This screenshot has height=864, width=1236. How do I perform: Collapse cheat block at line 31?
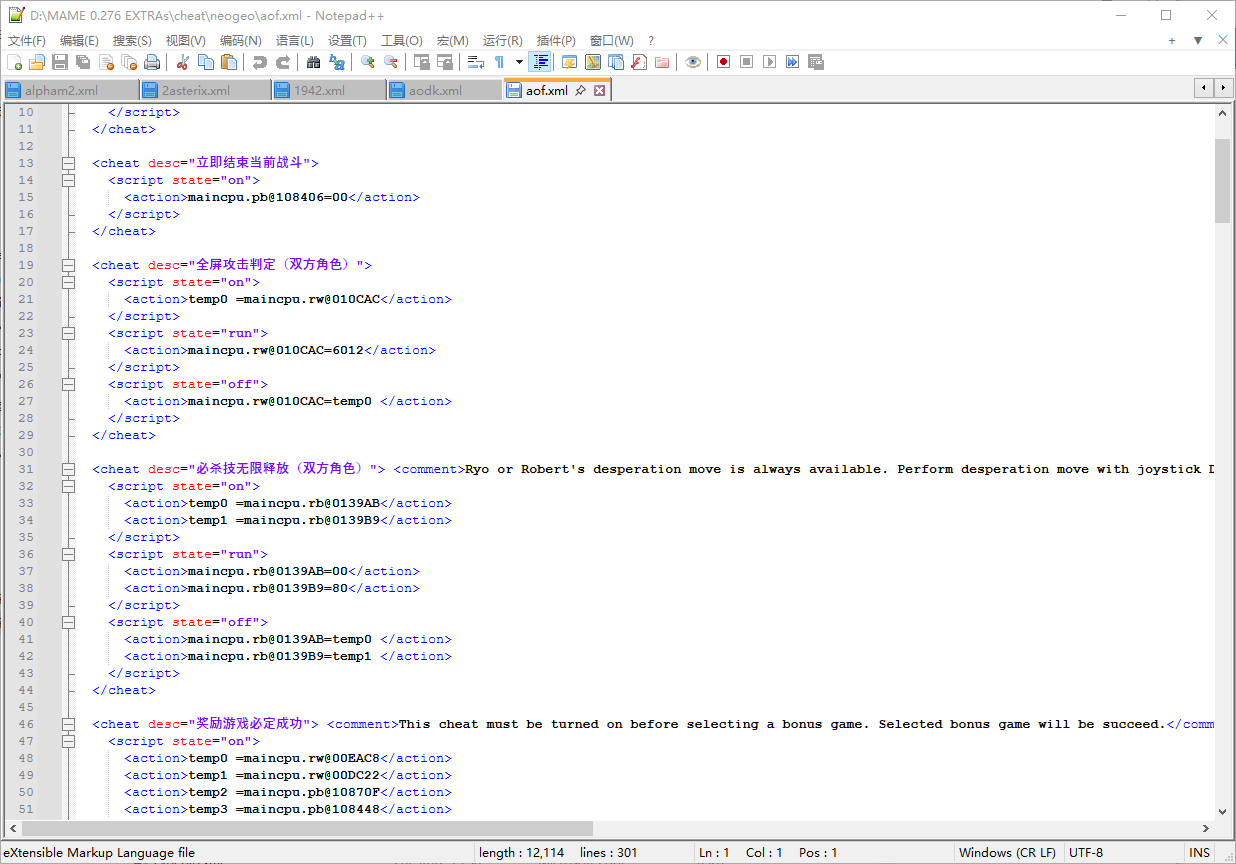[68, 469]
